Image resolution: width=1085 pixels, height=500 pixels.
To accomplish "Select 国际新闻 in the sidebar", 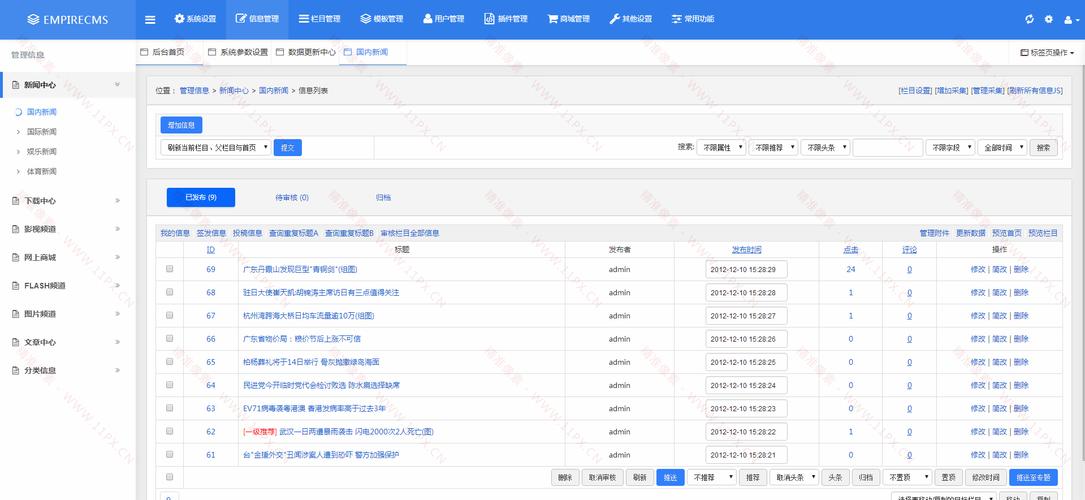I will (x=42, y=131).
